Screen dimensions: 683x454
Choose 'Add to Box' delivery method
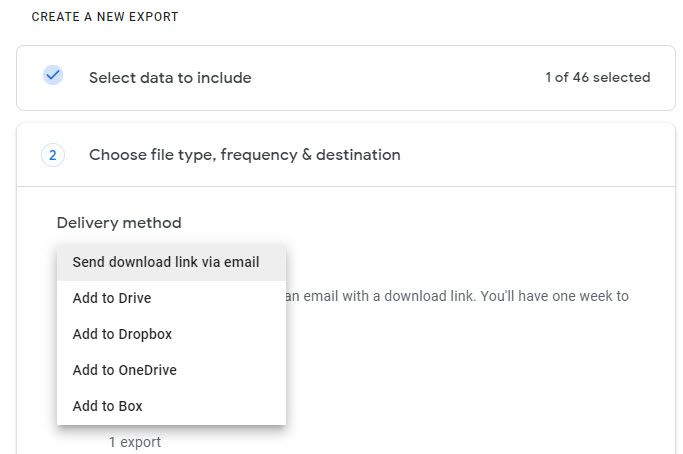pos(108,406)
